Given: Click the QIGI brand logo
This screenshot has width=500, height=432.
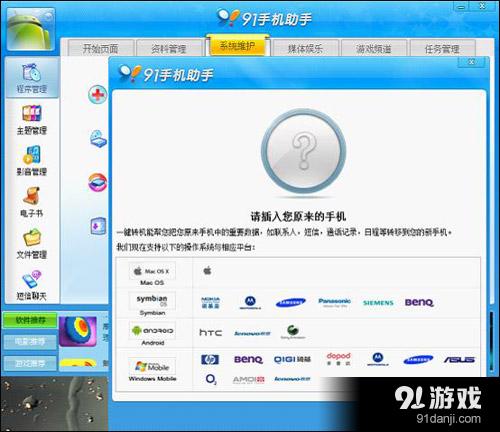Looking at the screenshot, I should (x=292, y=359).
